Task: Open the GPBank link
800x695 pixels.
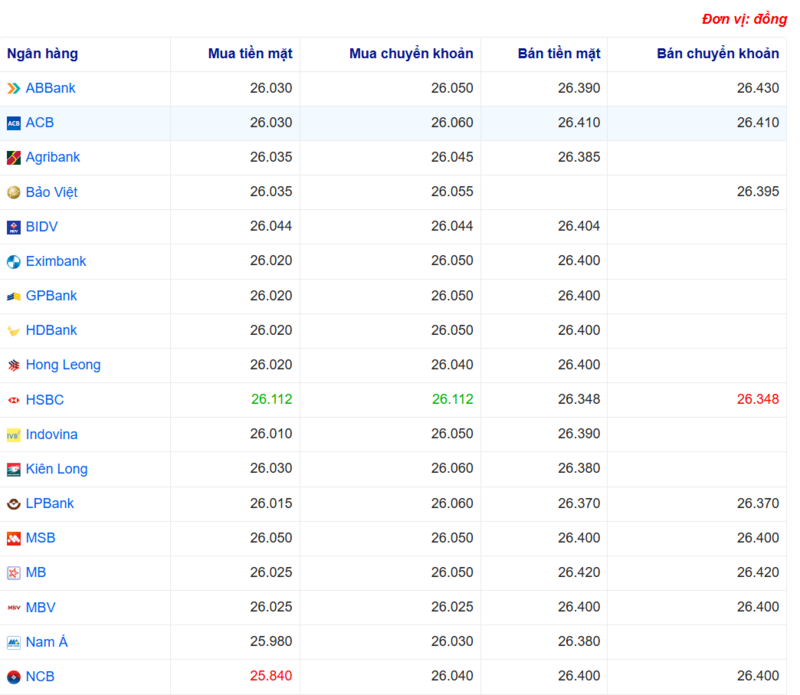Action: point(51,296)
